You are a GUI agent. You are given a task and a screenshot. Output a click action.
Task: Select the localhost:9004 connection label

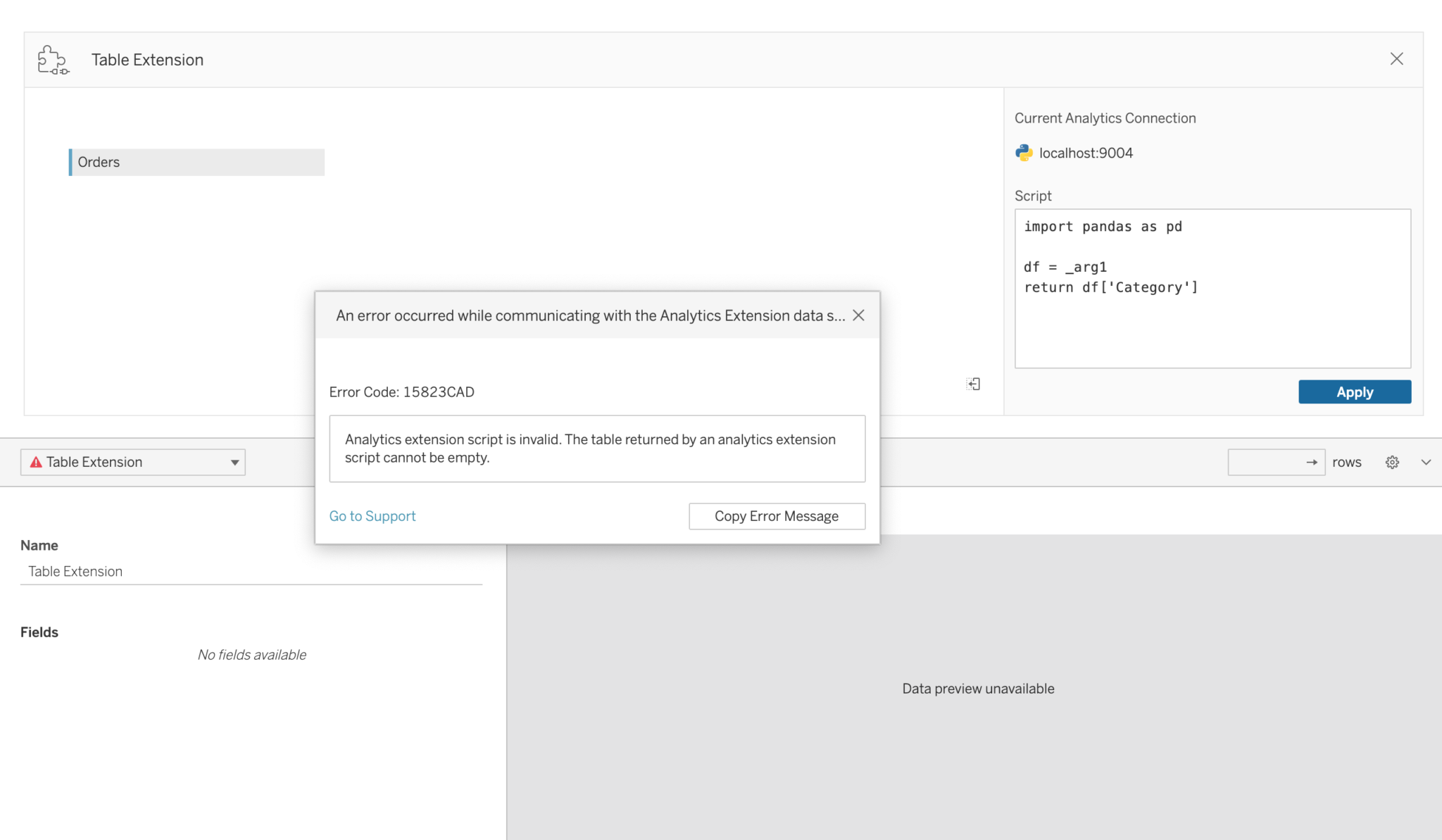1085,152
